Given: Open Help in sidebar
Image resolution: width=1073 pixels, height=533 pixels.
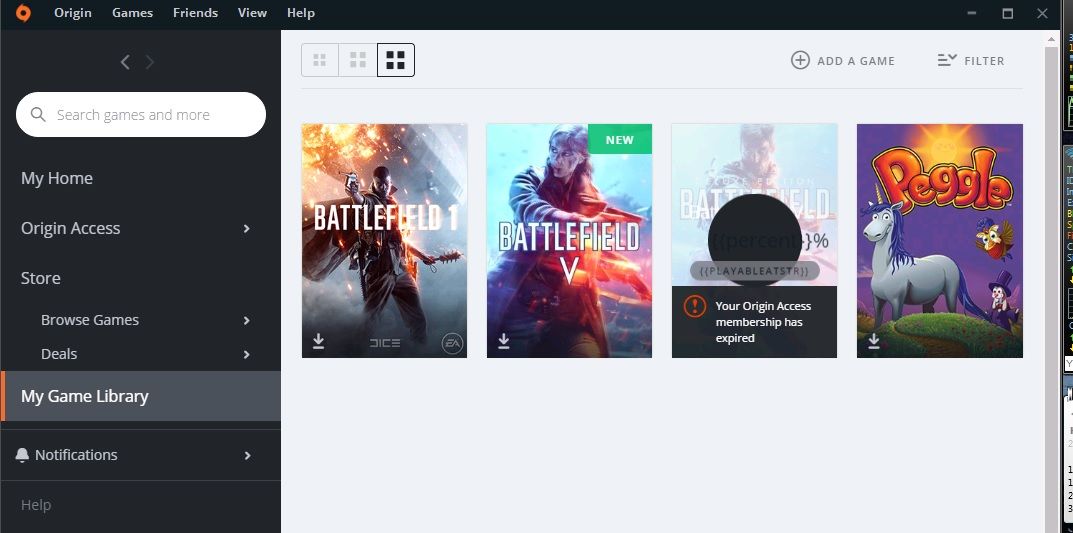Looking at the screenshot, I should click(x=36, y=505).
